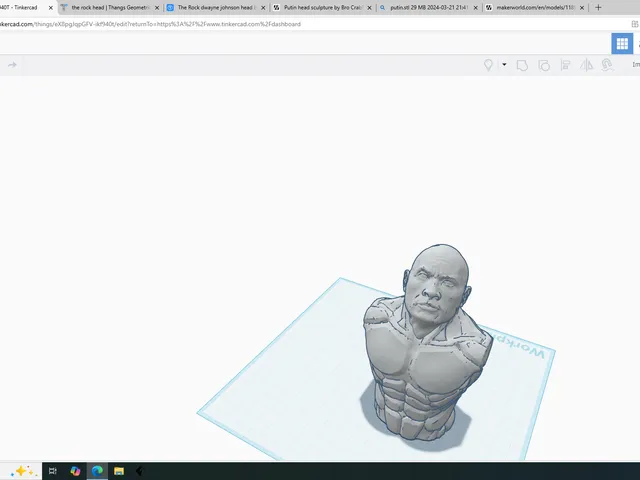640x480 pixels.
Task: Switch to 'Putin head sculpture' tab
Action: [322, 7]
